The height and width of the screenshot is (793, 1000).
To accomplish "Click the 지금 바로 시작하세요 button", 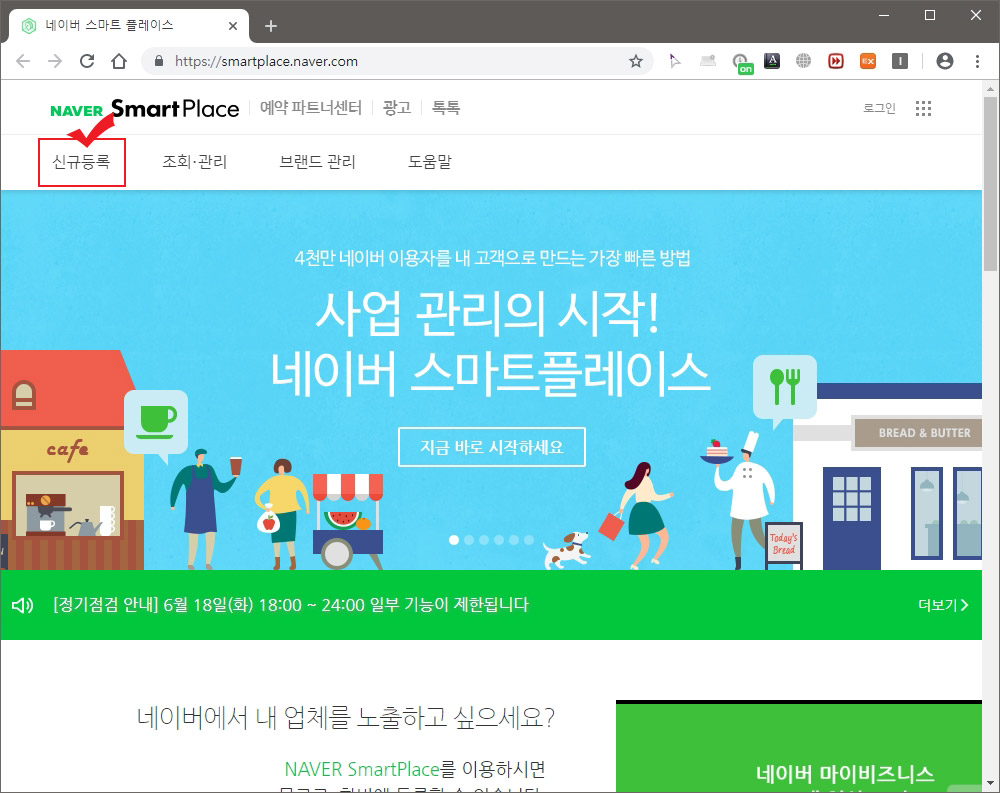I will (x=492, y=447).
